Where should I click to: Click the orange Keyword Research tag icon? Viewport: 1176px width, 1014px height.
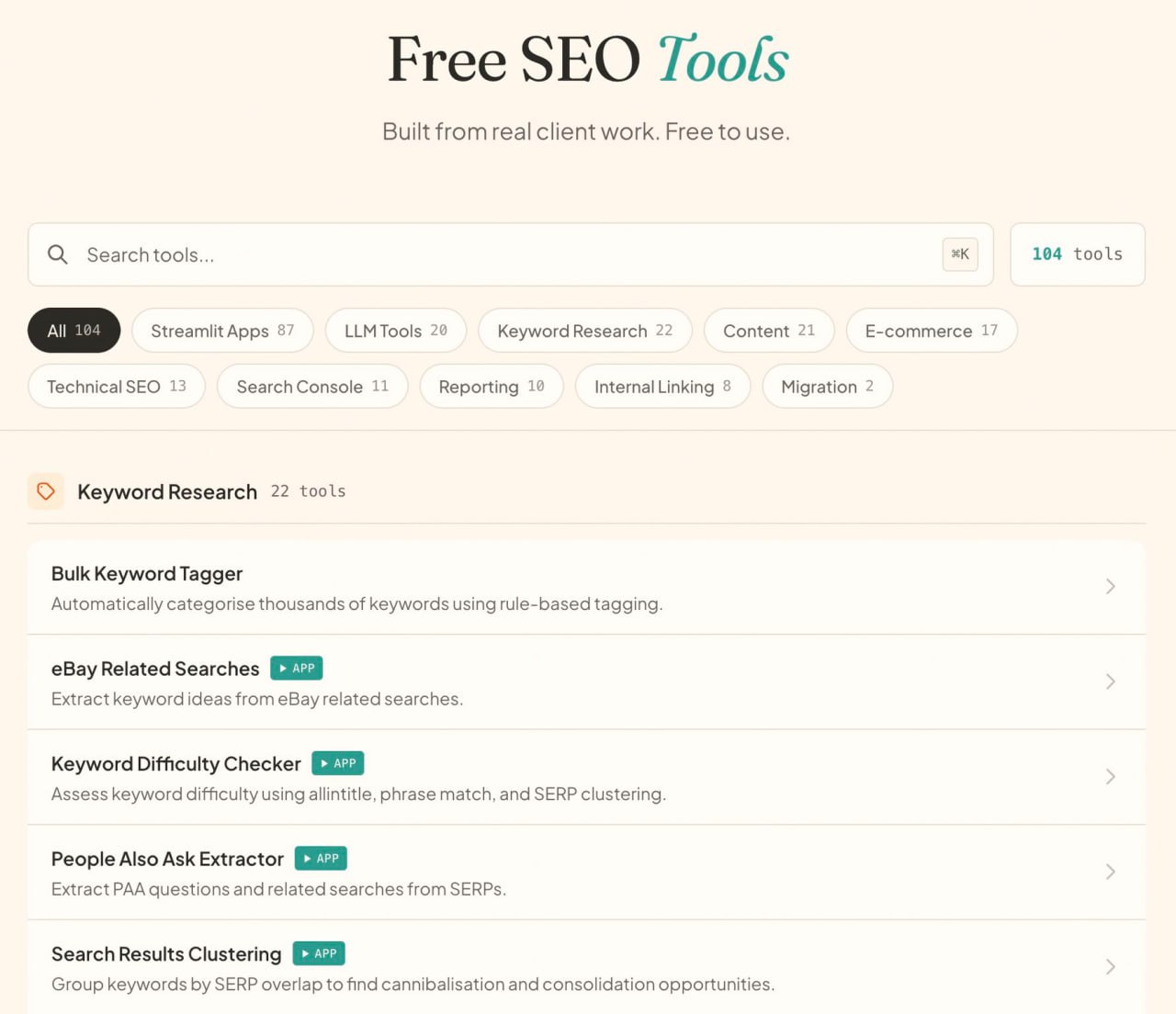pos(46,491)
